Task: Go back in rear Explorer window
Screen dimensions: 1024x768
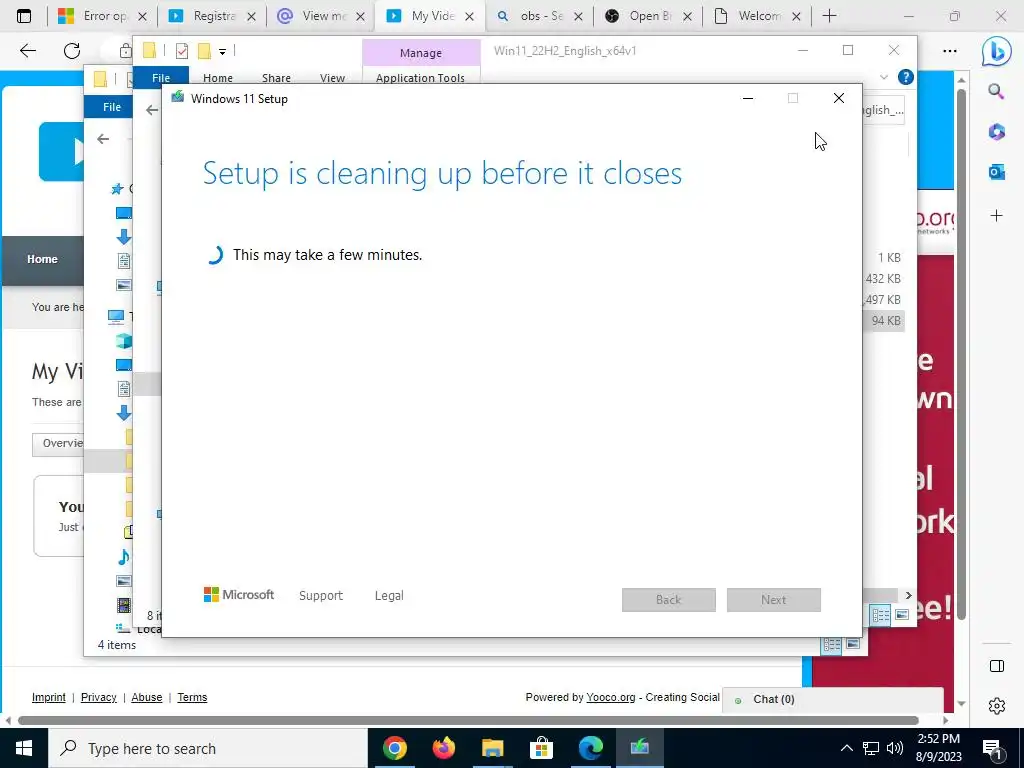Action: pyautogui.click(x=103, y=139)
